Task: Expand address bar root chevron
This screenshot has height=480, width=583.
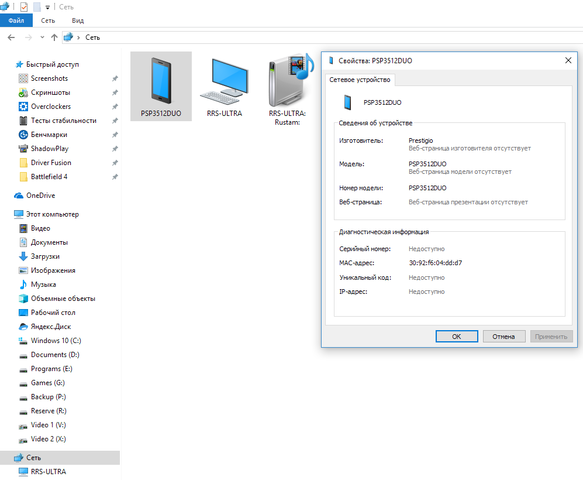Action: (78, 38)
